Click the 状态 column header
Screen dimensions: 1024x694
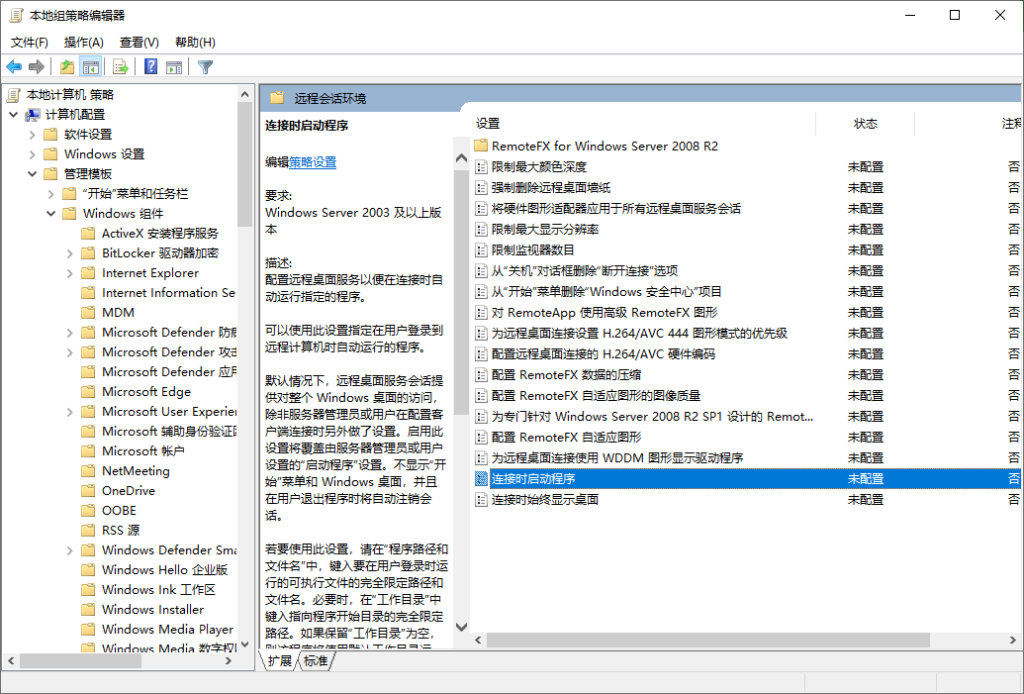tap(865, 123)
